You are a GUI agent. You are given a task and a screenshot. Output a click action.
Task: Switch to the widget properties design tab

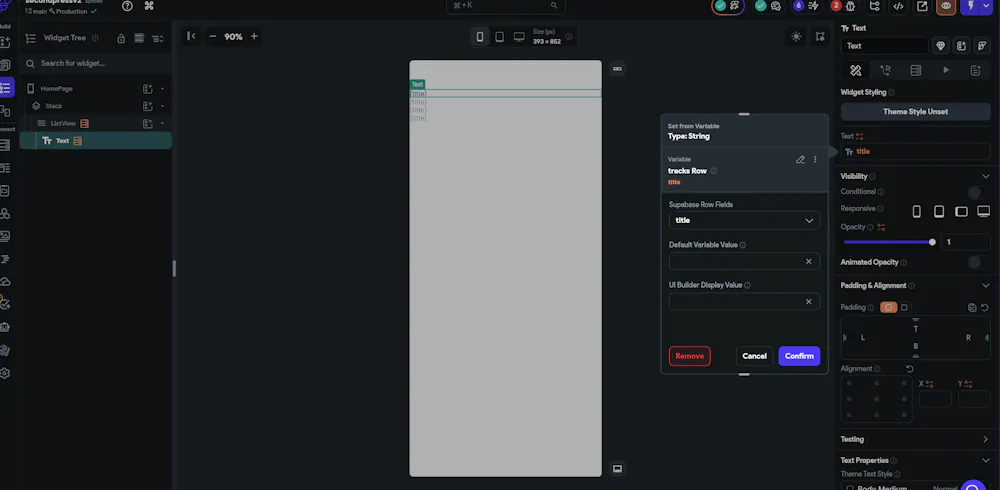pos(856,70)
